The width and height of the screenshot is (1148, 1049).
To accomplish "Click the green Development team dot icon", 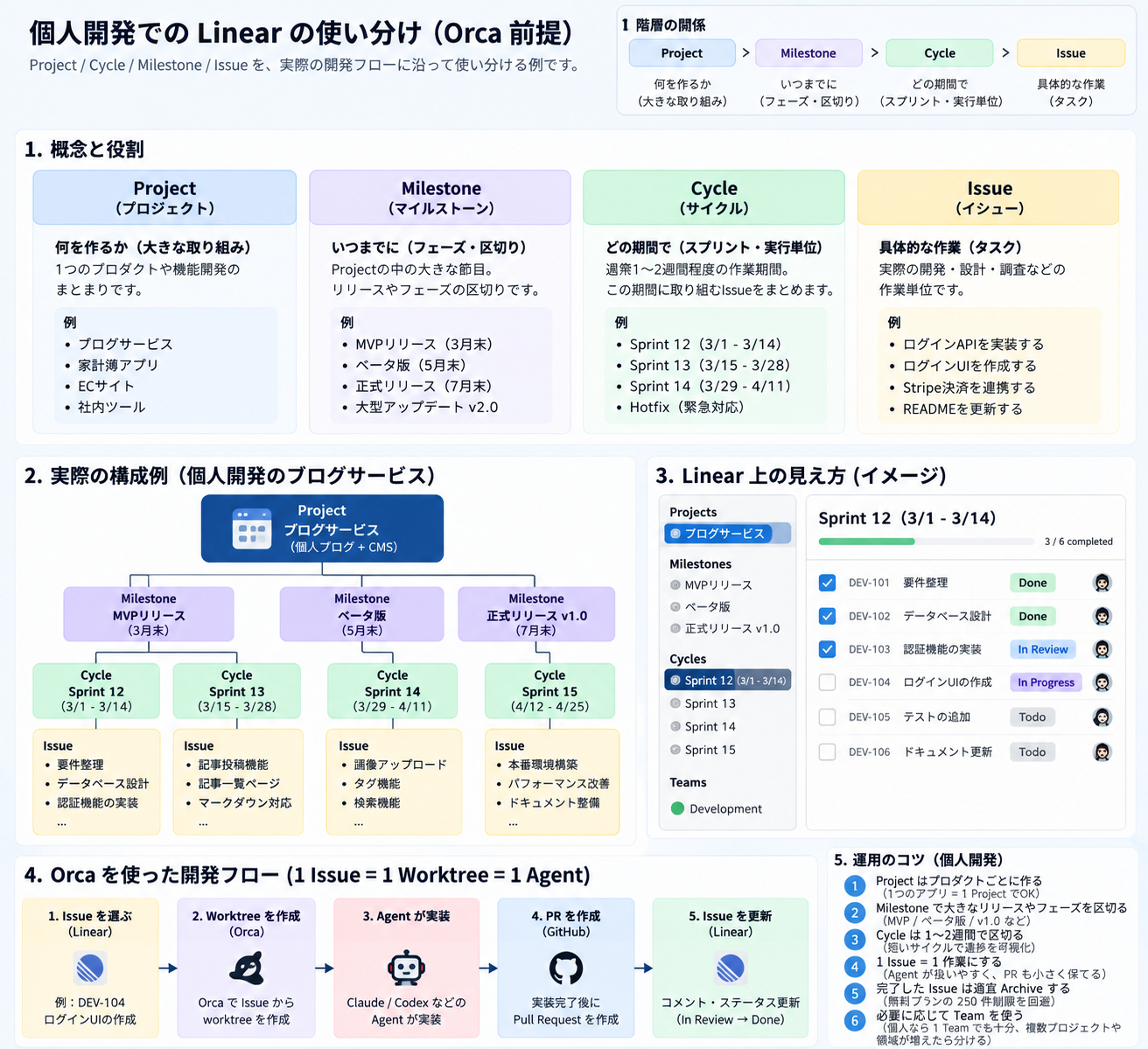I will pos(677,808).
